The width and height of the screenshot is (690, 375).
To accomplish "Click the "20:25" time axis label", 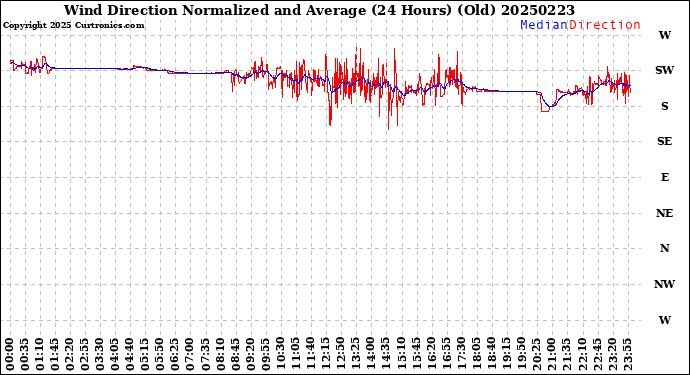I will click(537, 354).
